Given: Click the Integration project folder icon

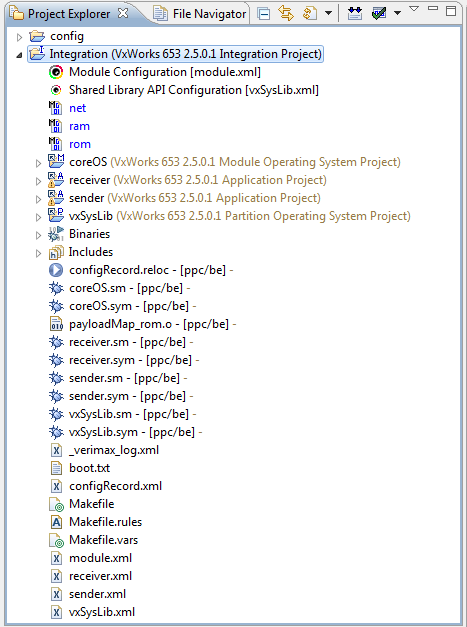Looking at the screenshot, I should 37,54.
